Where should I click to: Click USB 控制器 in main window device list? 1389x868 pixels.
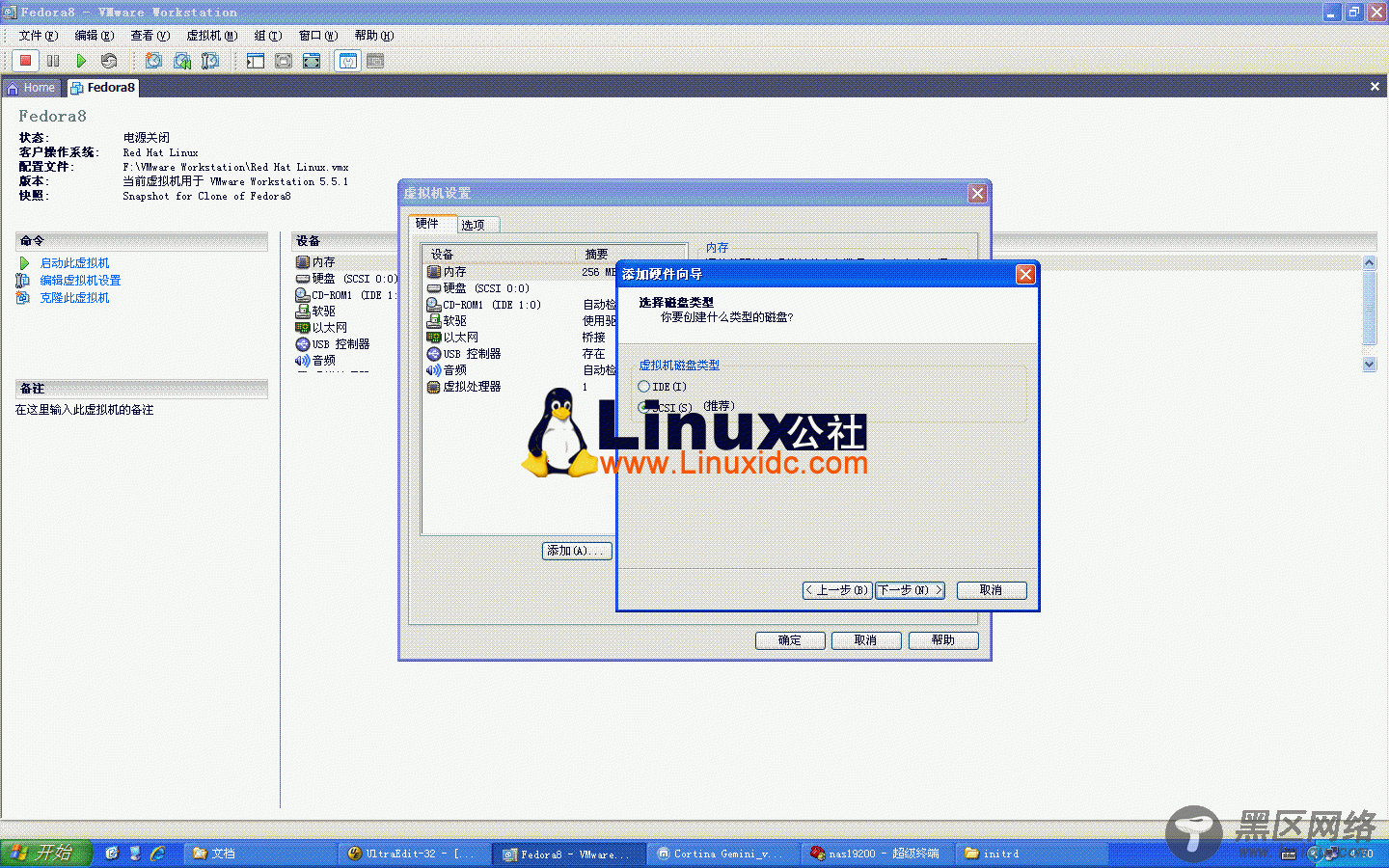pos(333,344)
